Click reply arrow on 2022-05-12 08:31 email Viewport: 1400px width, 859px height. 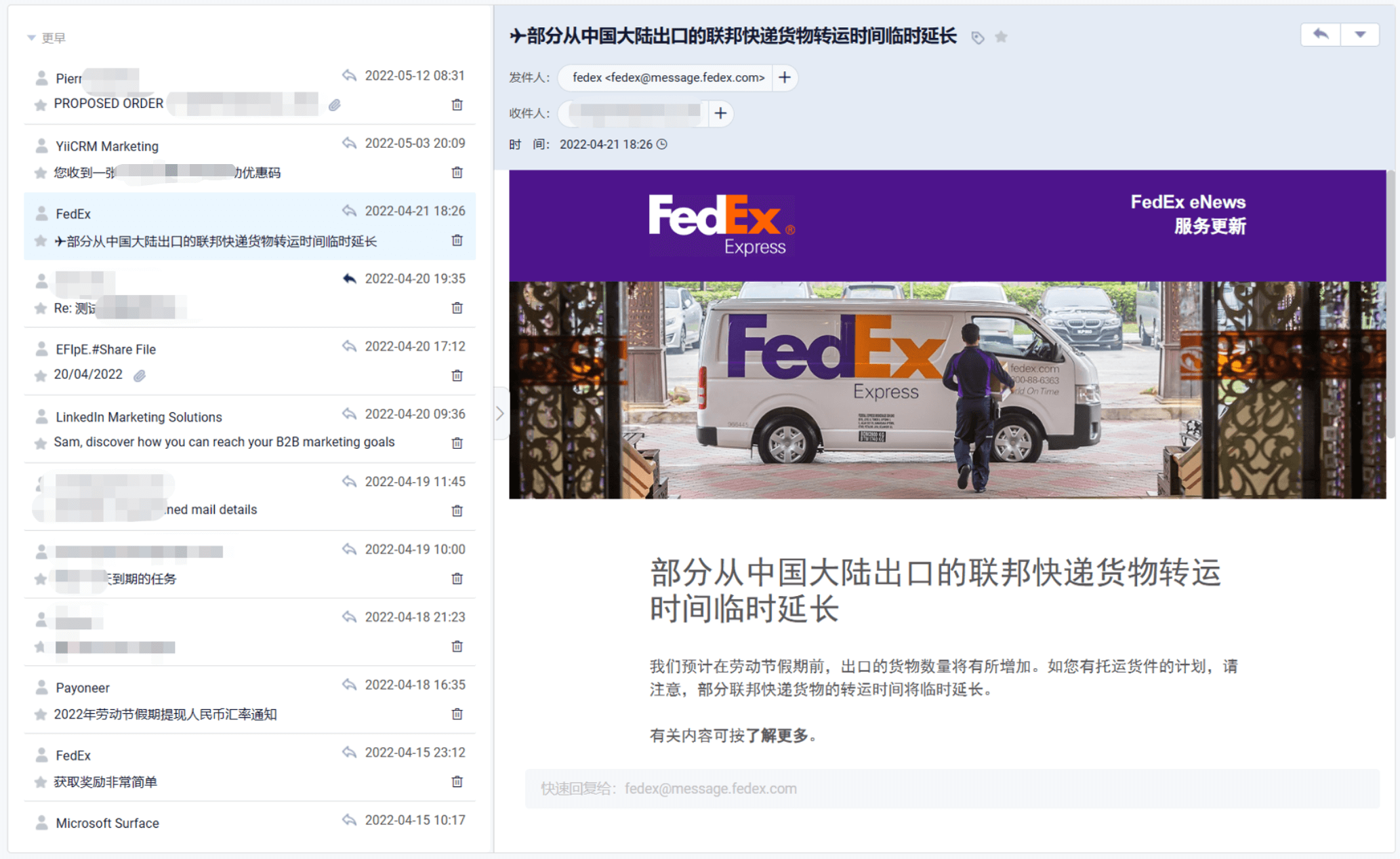point(349,75)
